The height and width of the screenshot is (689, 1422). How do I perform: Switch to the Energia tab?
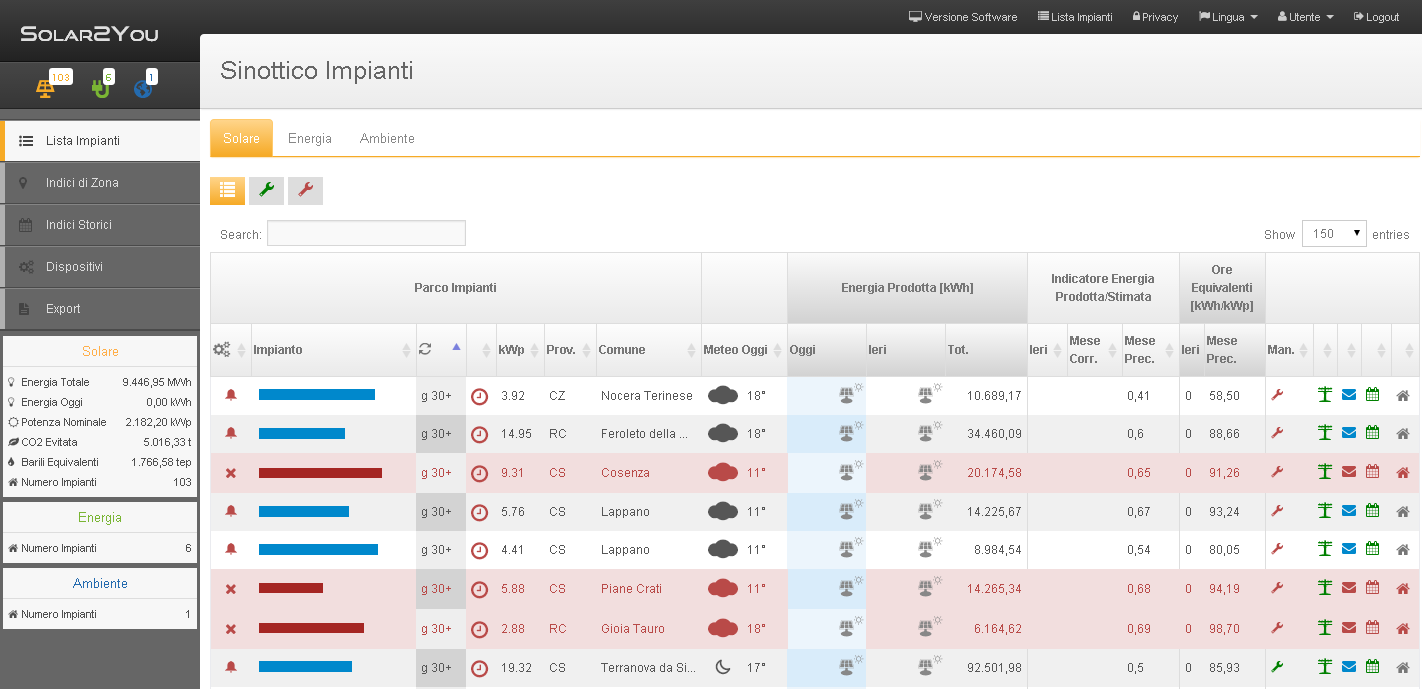point(310,138)
